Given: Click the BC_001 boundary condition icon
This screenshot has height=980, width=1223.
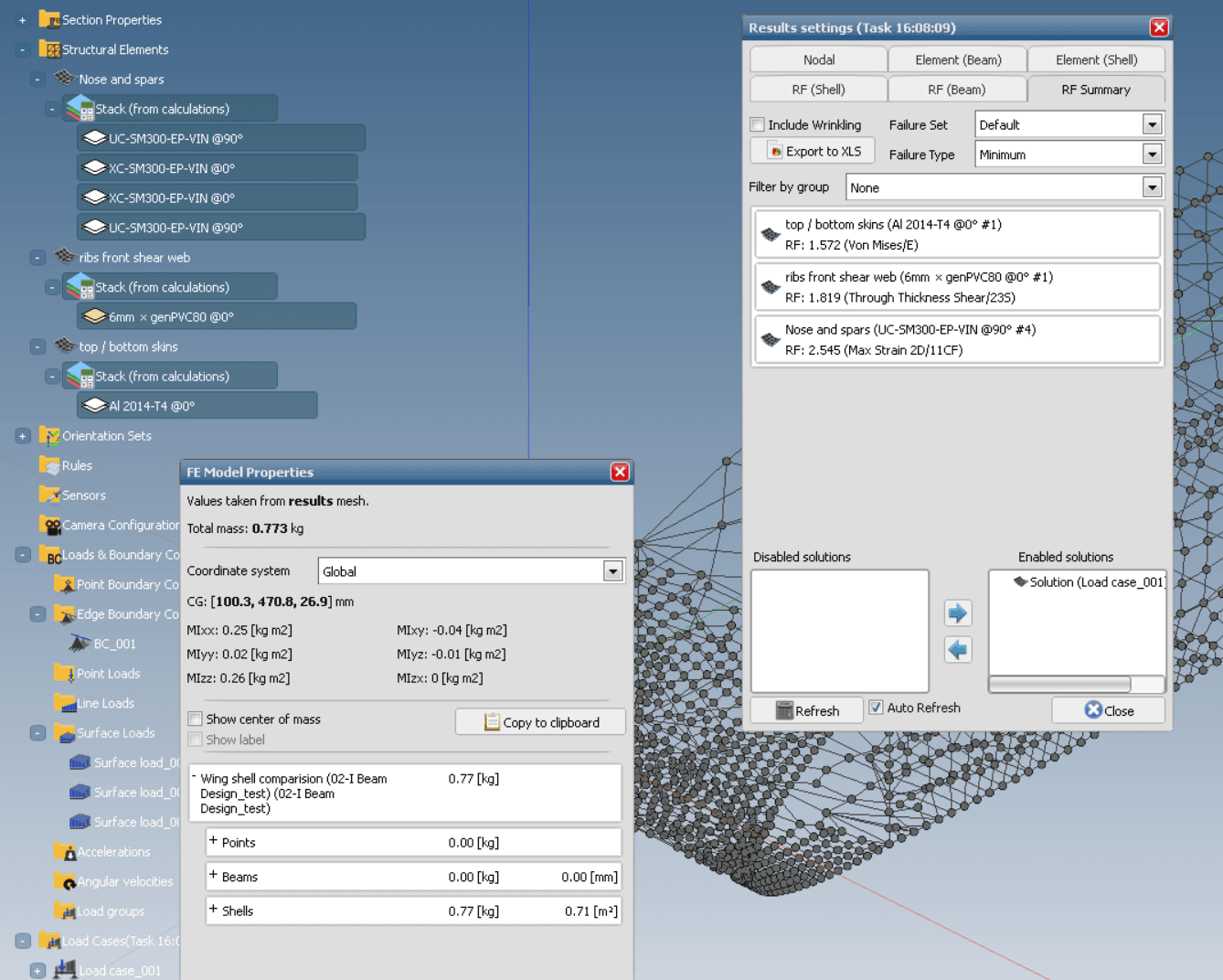Looking at the screenshot, I should [80, 643].
